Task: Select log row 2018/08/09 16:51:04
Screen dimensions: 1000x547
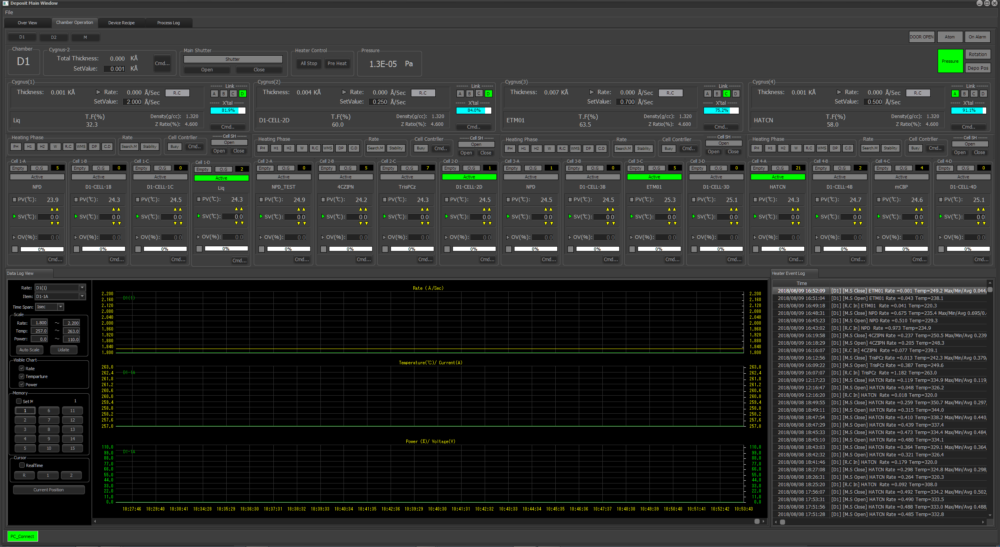Action: pyautogui.click(x=880, y=298)
